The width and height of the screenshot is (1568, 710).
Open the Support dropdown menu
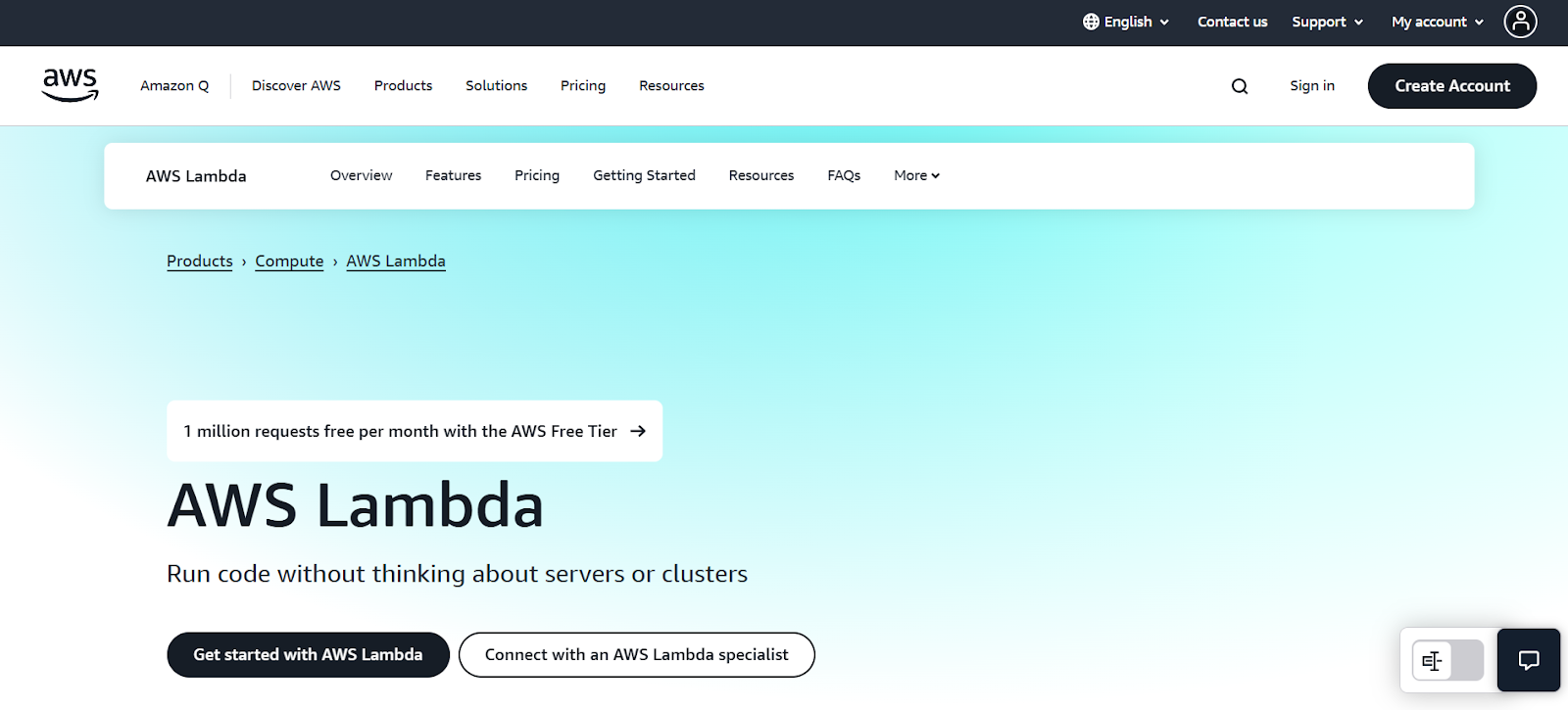(x=1327, y=22)
